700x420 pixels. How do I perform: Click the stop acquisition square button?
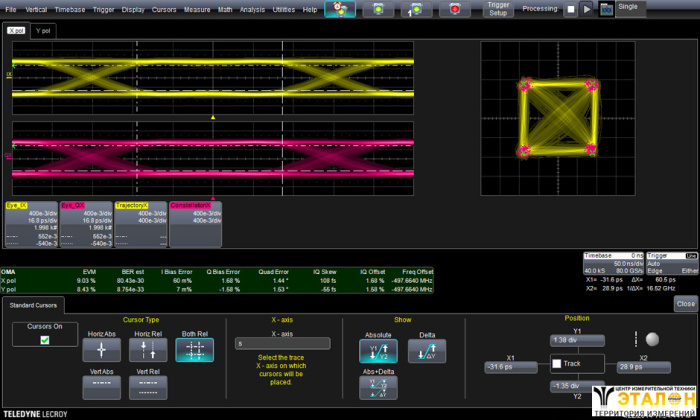[571, 9]
